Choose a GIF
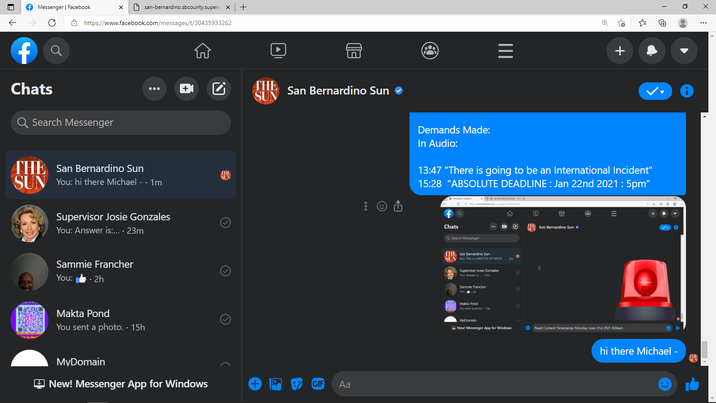 click(x=318, y=384)
